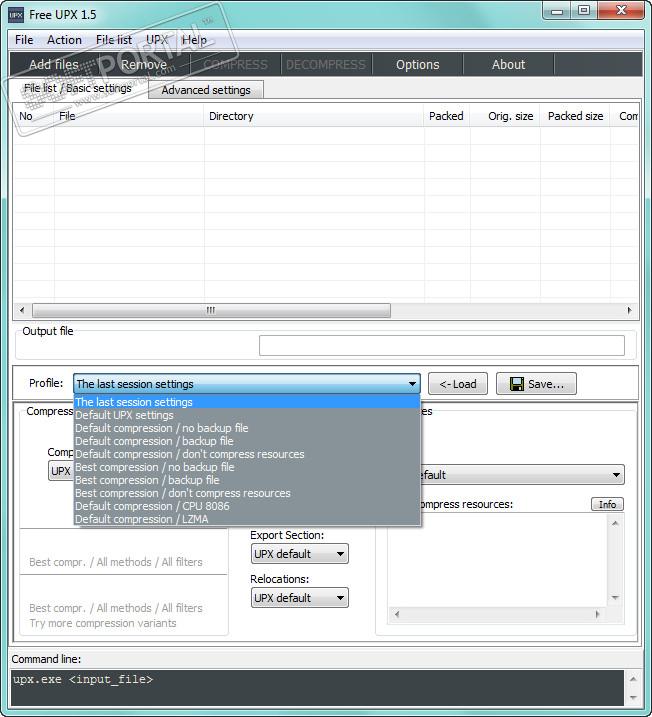This screenshot has height=717, width=652.
Task: Open the Relocations dropdown
Action: coord(299,598)
